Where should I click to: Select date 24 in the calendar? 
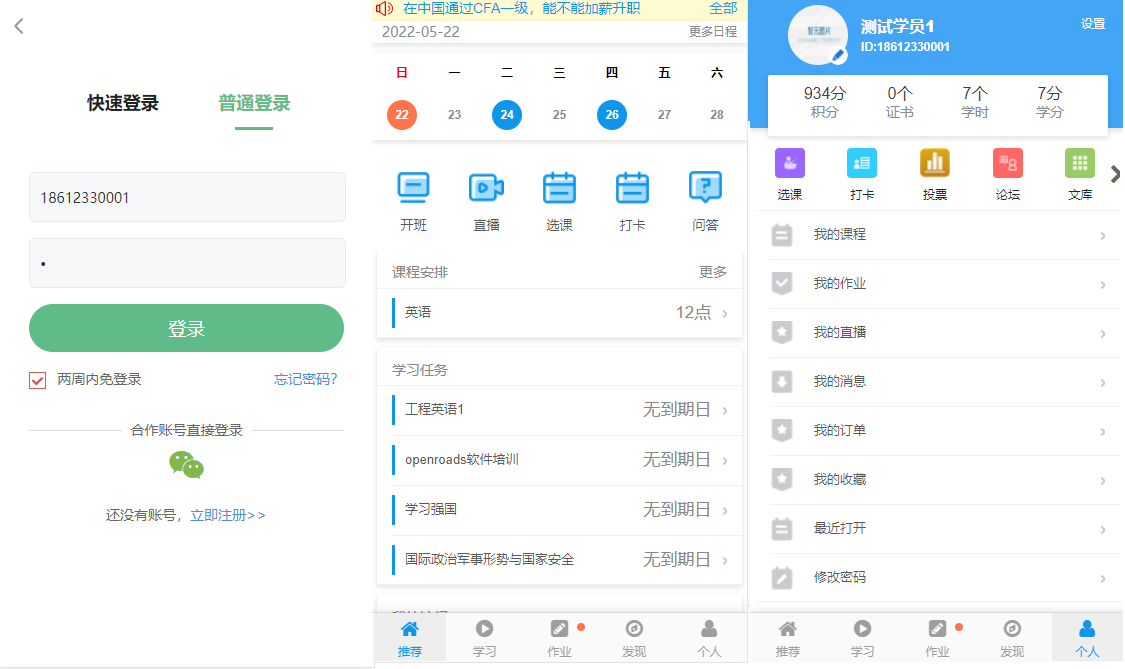507,115
